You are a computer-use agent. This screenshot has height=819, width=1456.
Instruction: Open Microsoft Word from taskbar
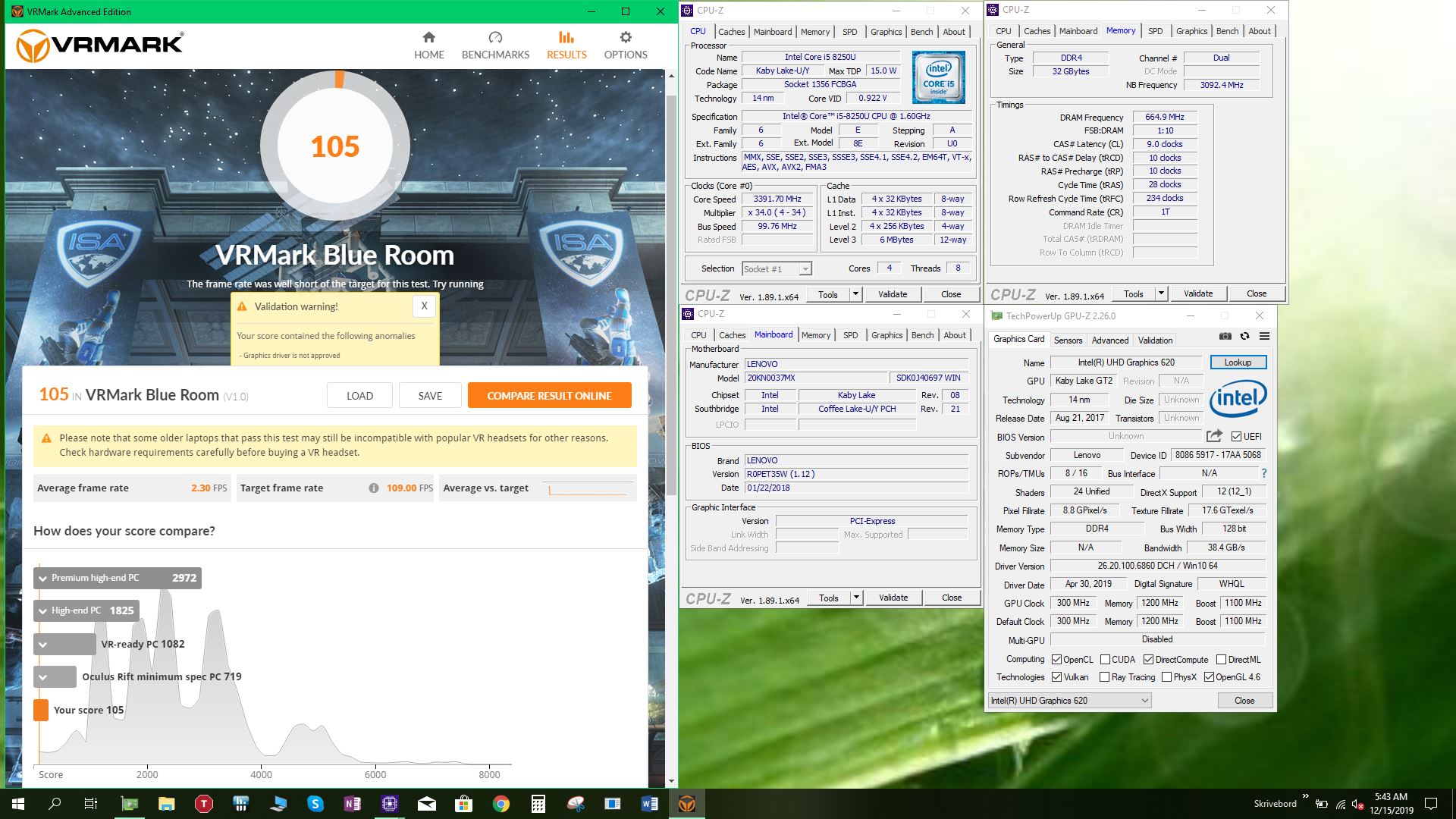coord(650,804)
